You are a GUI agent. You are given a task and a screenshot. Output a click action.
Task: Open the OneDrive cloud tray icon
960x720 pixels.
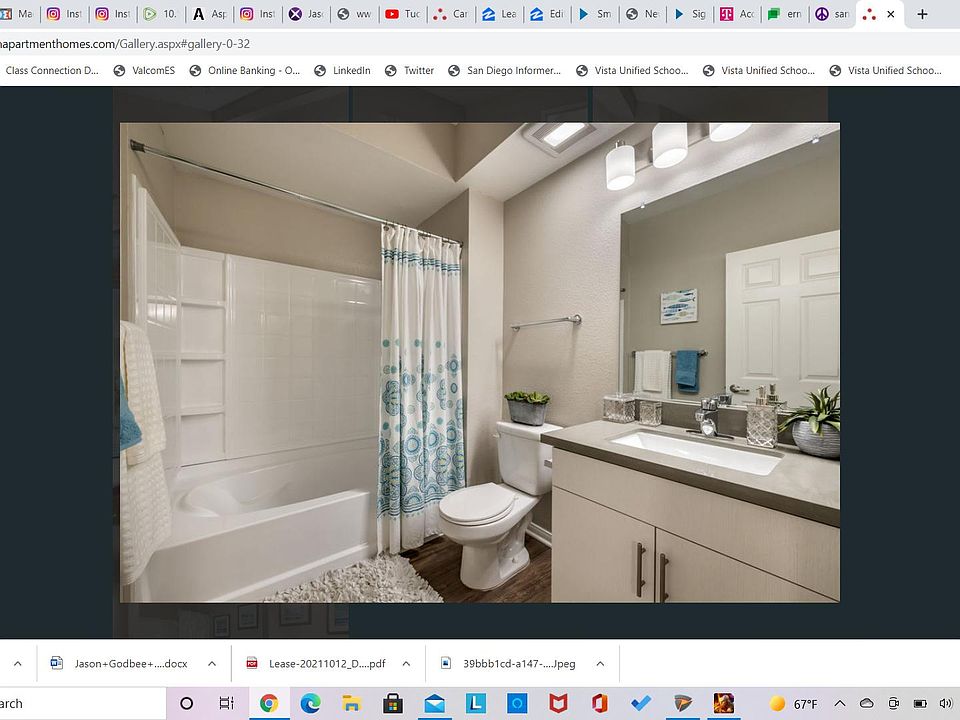[x=866, y=703]
